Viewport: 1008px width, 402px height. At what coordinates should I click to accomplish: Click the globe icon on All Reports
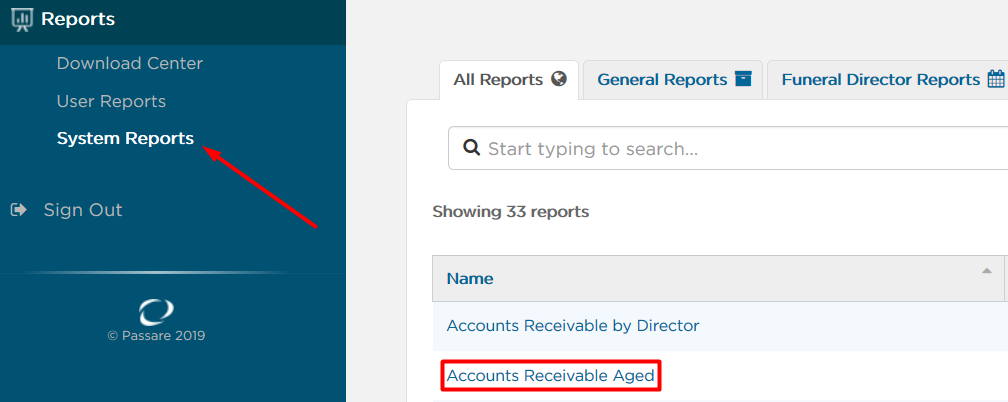pos(559,79)
